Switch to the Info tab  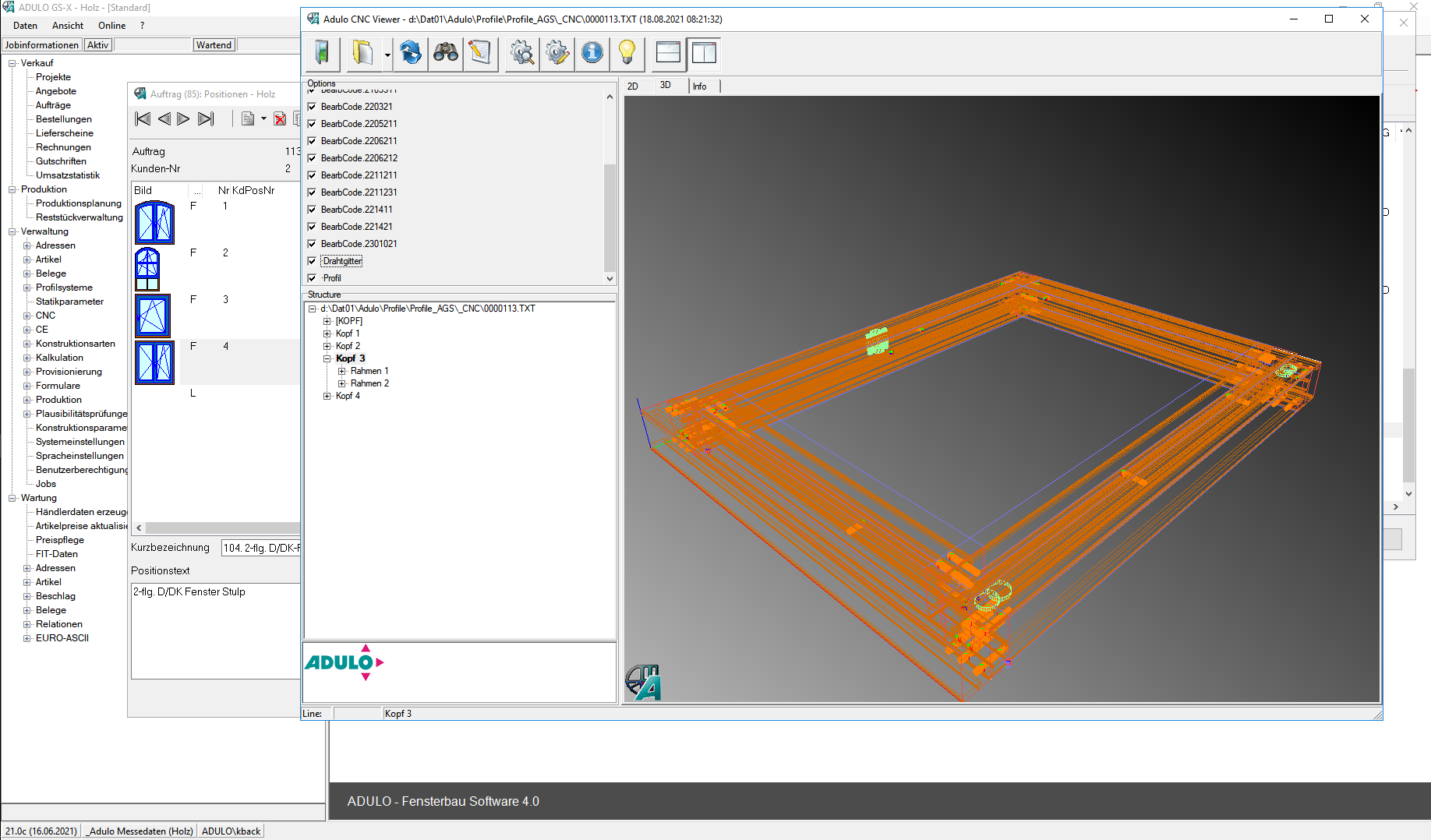point(700,86)
